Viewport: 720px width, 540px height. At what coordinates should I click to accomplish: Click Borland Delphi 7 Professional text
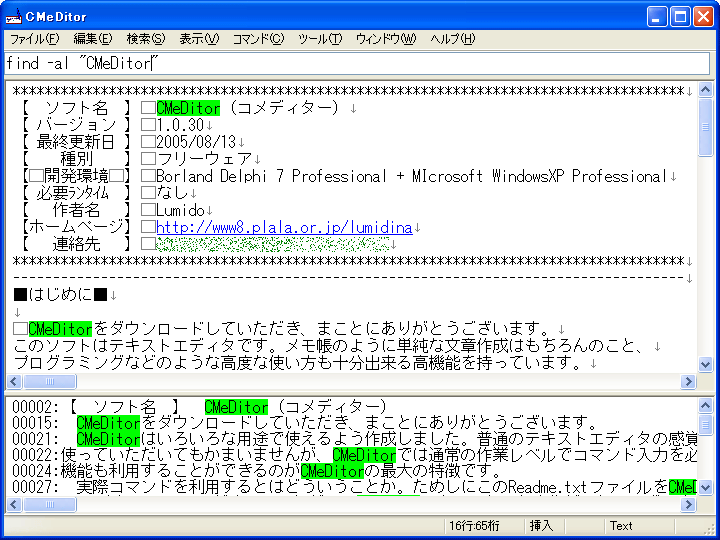[271, 176]
